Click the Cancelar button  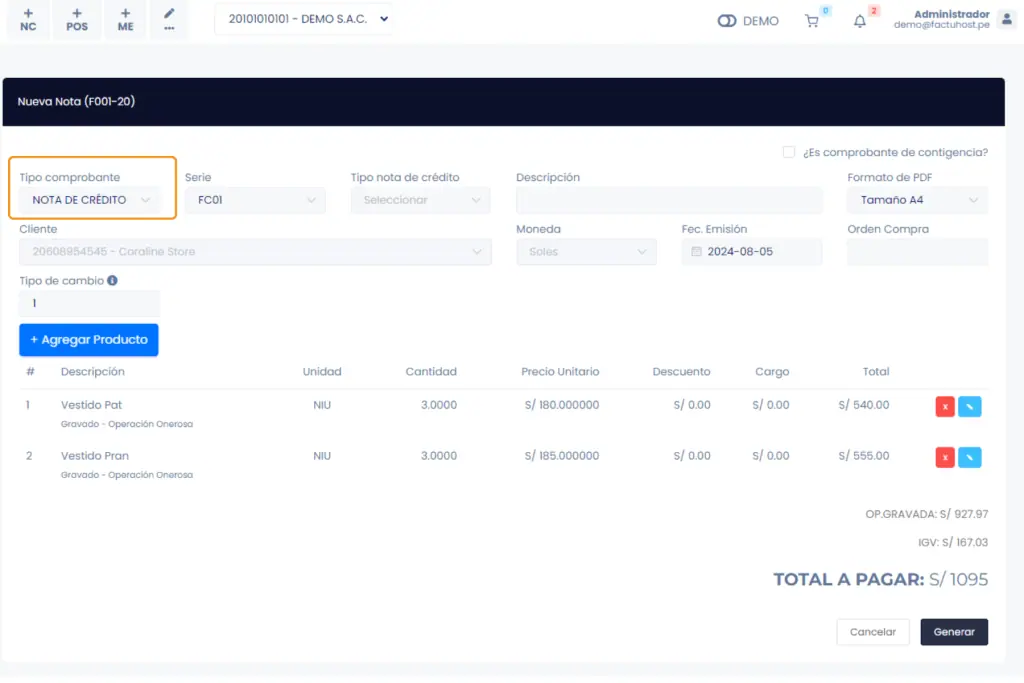pos(872,632)
